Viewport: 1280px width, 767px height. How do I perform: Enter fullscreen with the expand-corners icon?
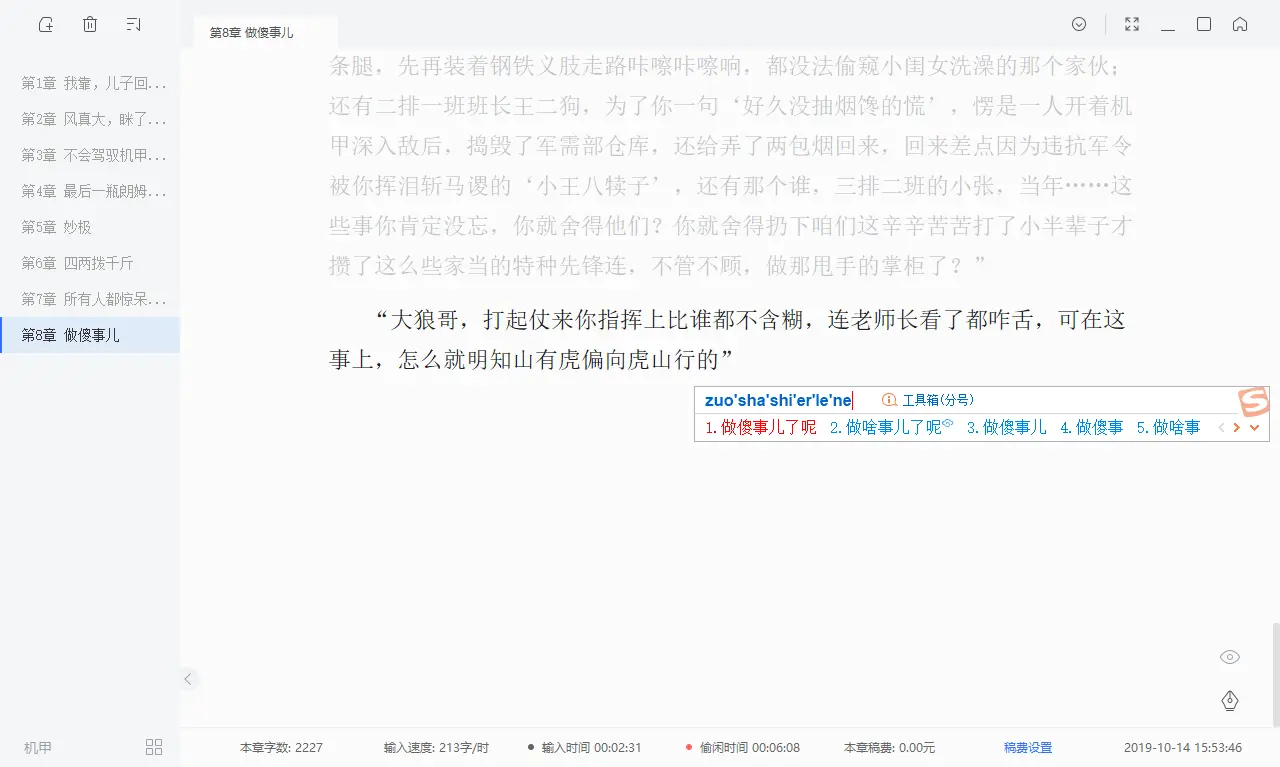[1132, 24]
